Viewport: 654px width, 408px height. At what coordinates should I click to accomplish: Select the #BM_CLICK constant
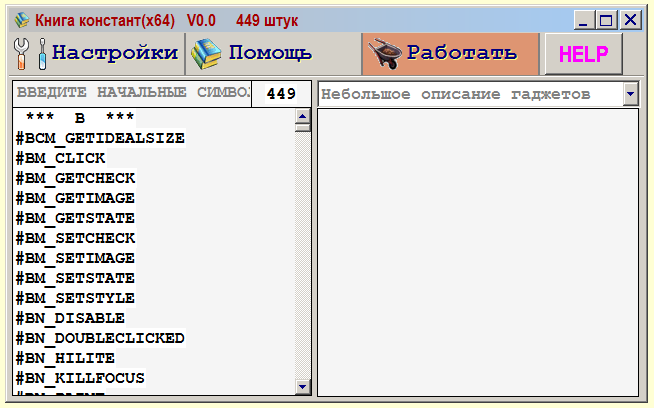coord(60,158)
